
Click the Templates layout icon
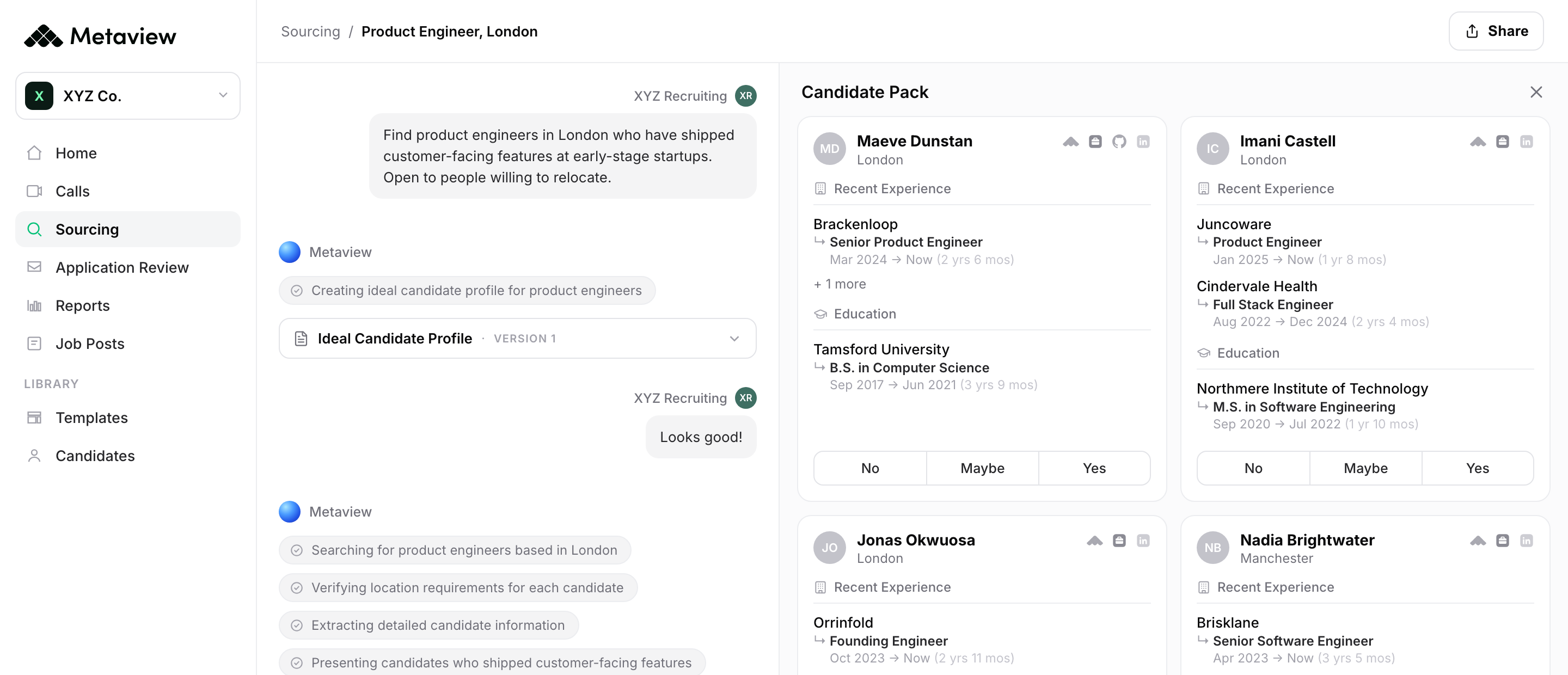tap(35, 418)
